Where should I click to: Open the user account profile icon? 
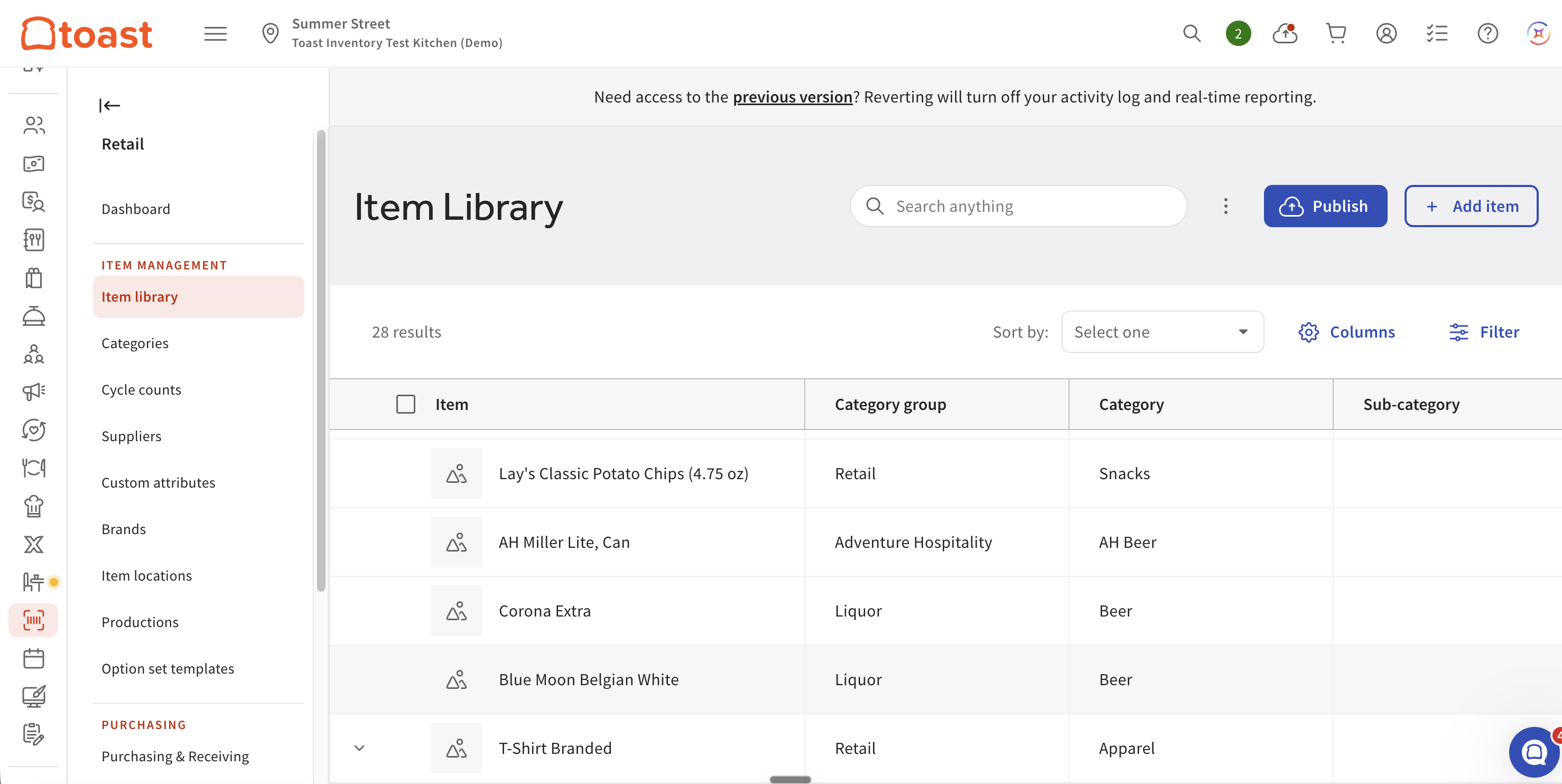click(x=1386, y=33)
